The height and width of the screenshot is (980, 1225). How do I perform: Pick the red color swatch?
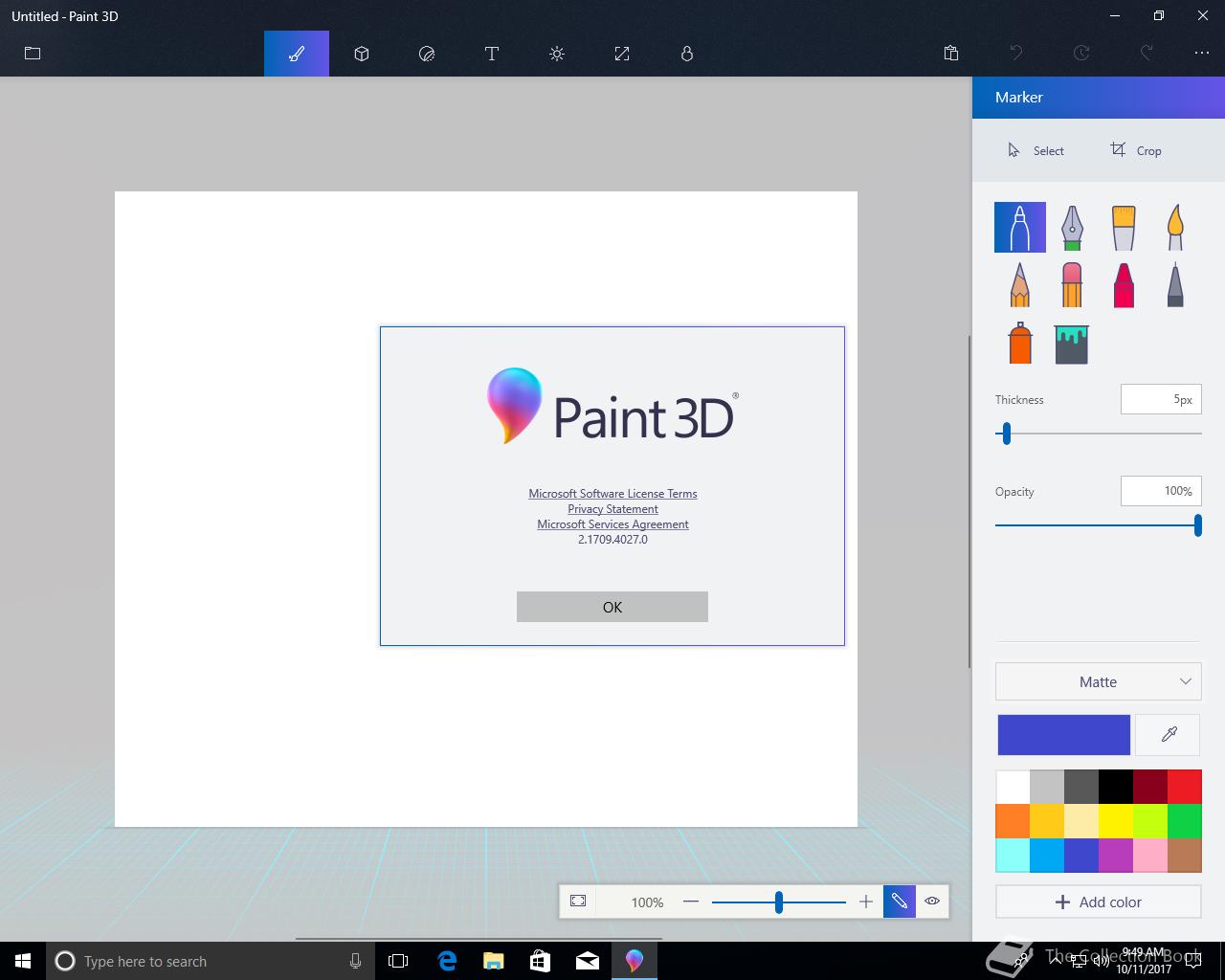click(1185, 787)
